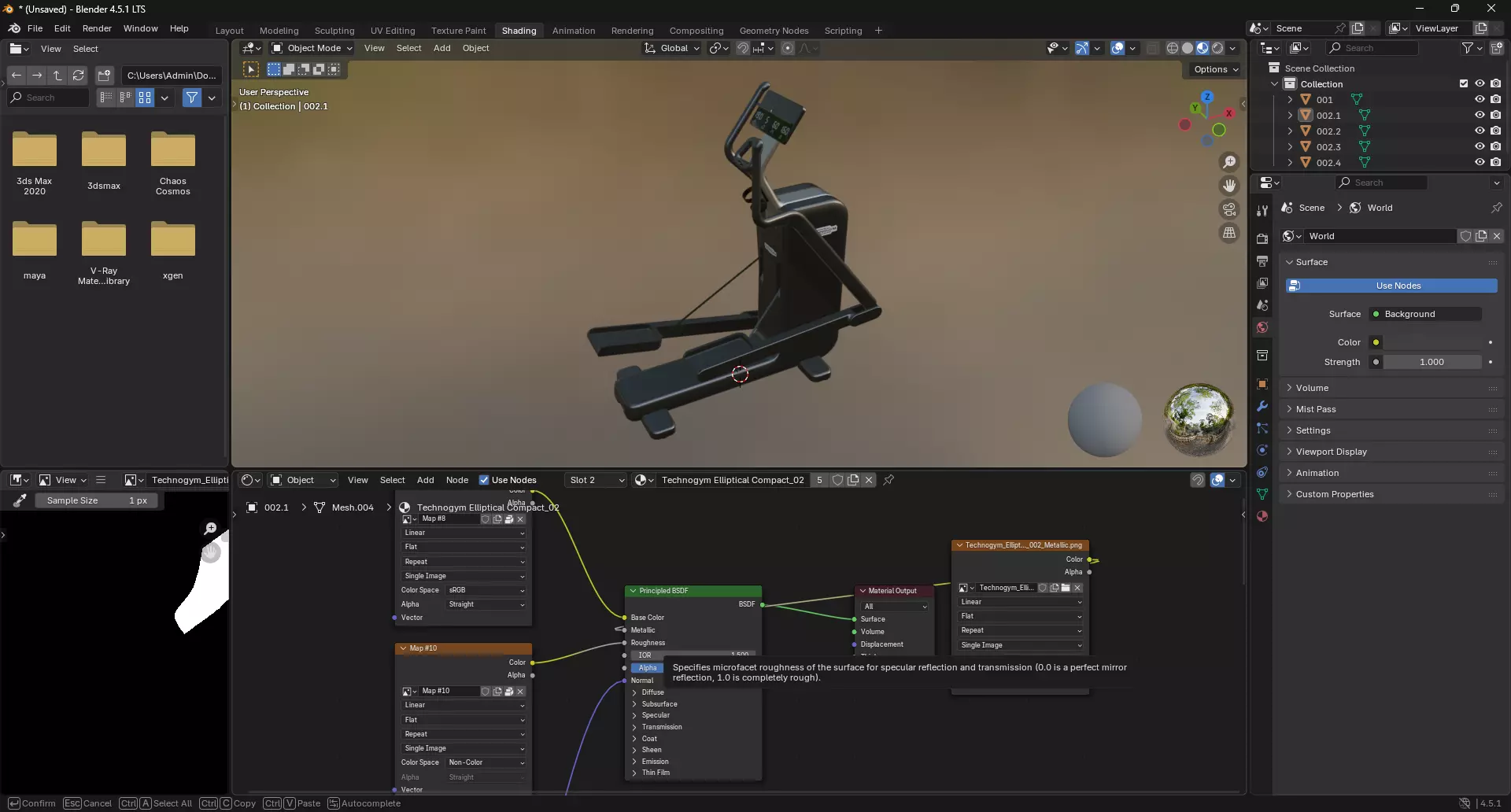
Task: Toggle Use Nodes checkbox in node editor
Action: click(x=484, y=480)
